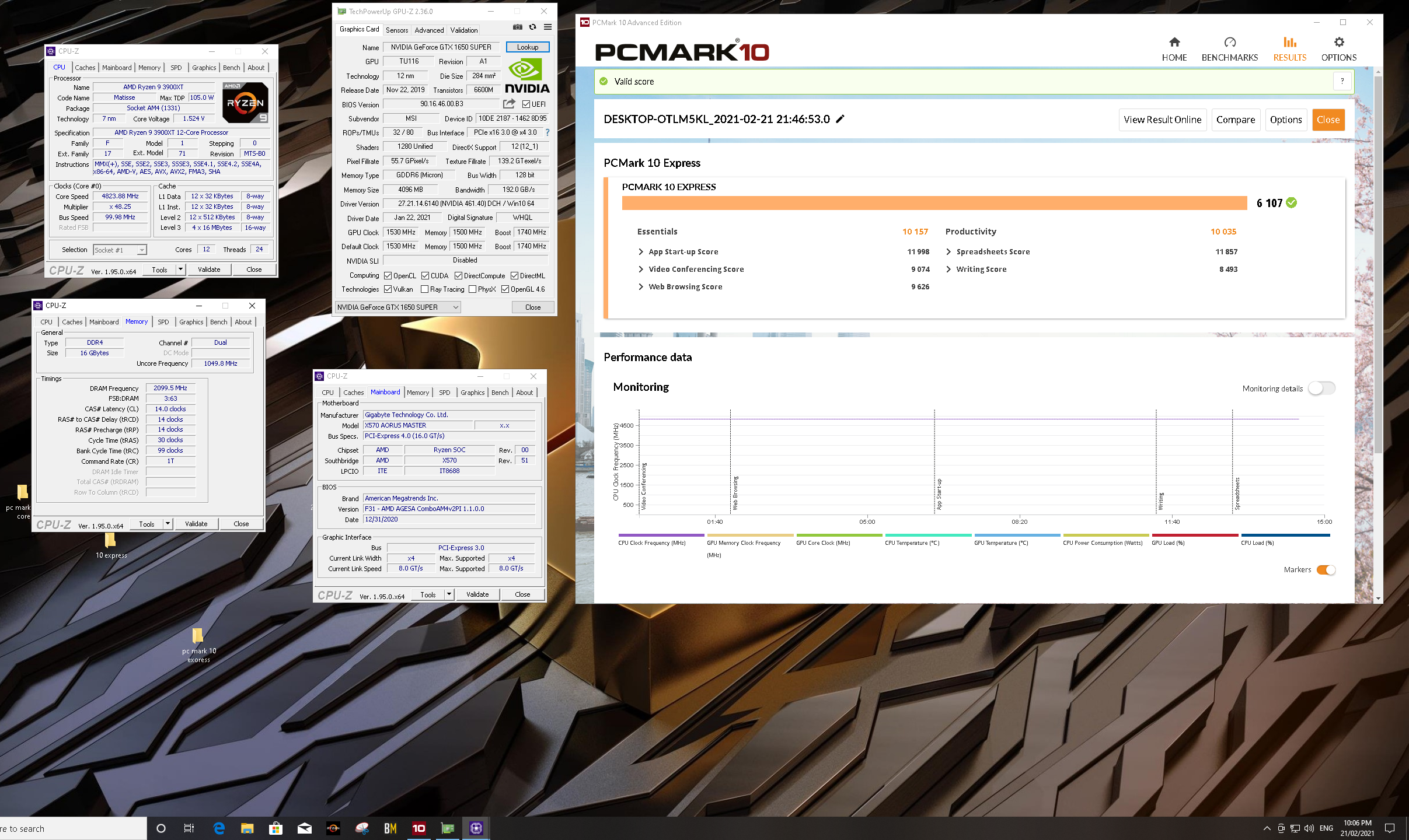The image size is (1409, 840).
Task: Open Caches tab in top CPU-Z window
Action: coord(85,68)
